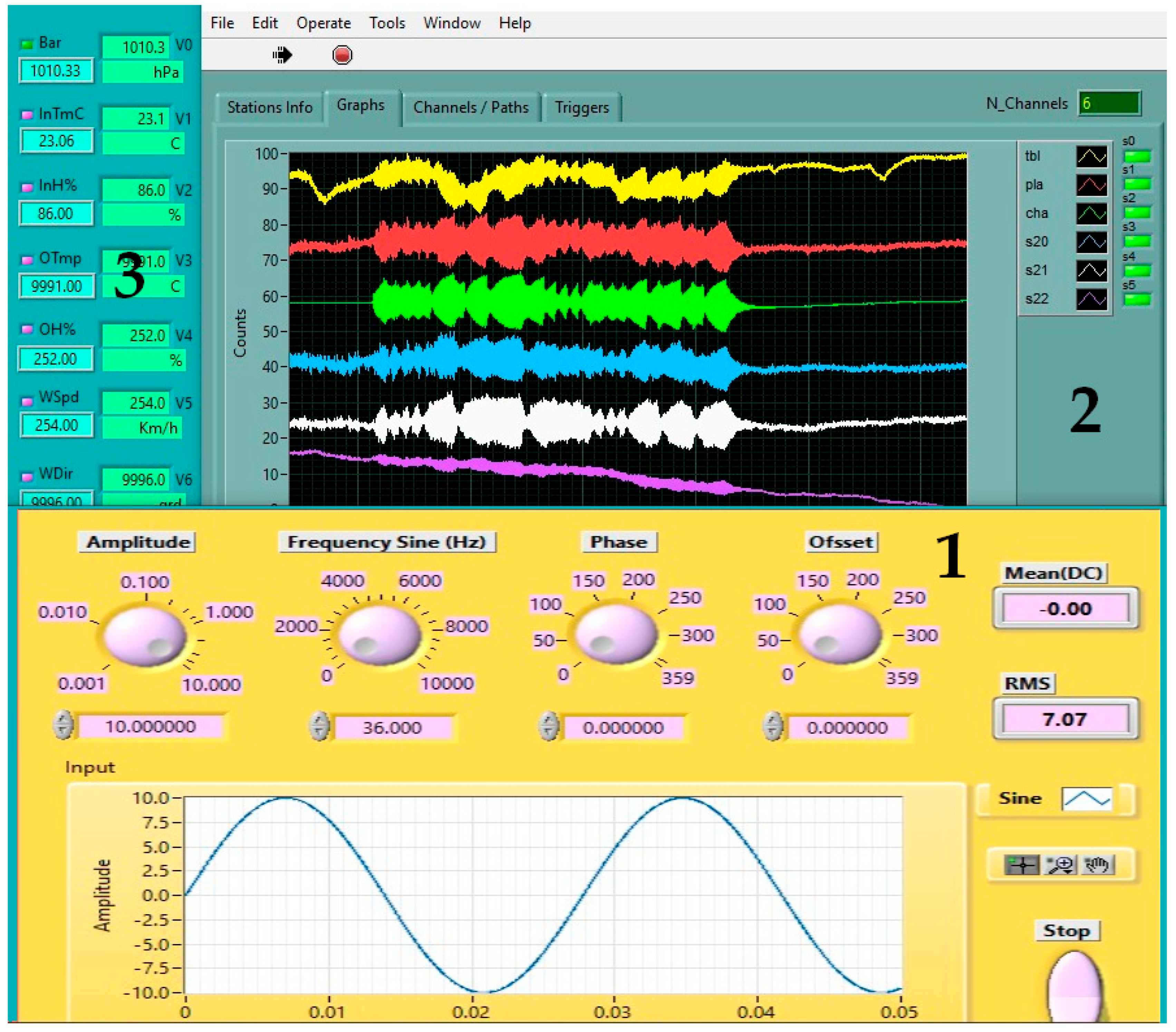Click the N_Channels numeric field
The width and height of the screenshot is (1176, 1032).
[x=1109, y=104]
